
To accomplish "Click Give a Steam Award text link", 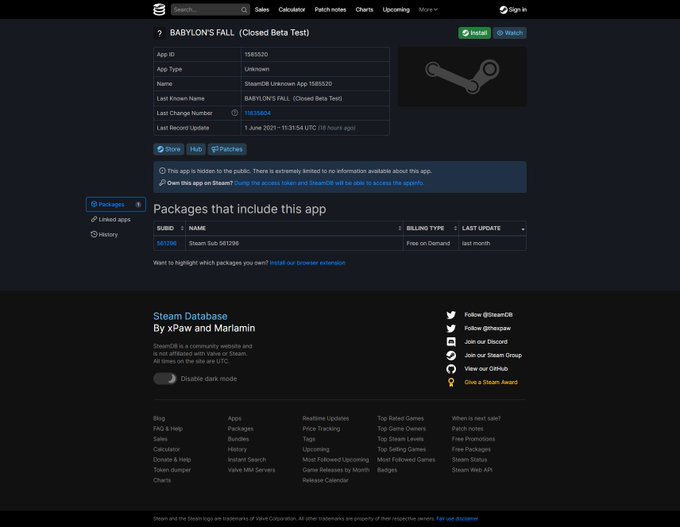I will tap(490, 382).
